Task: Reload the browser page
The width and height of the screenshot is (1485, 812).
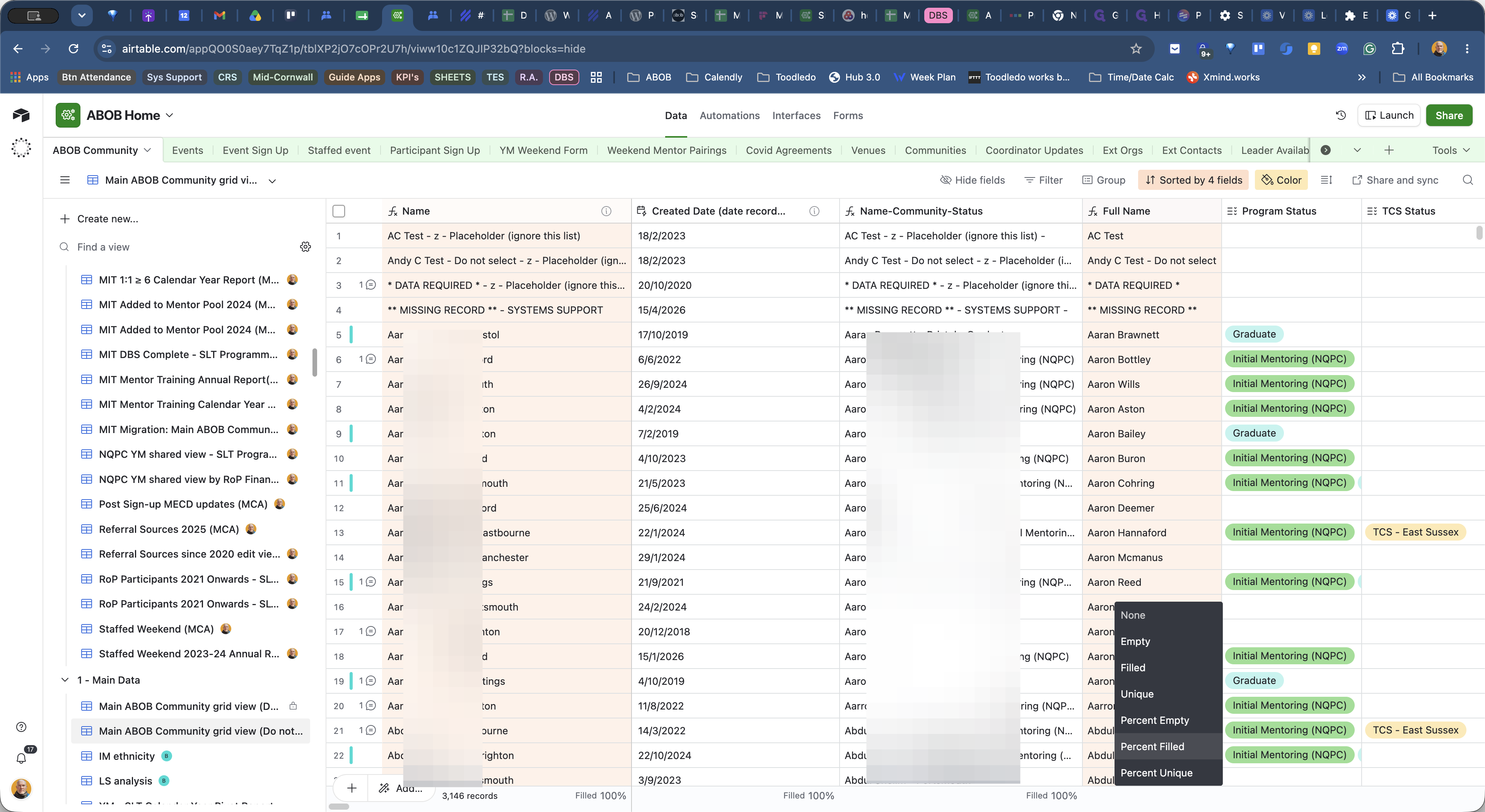Action: click(73, 49)
